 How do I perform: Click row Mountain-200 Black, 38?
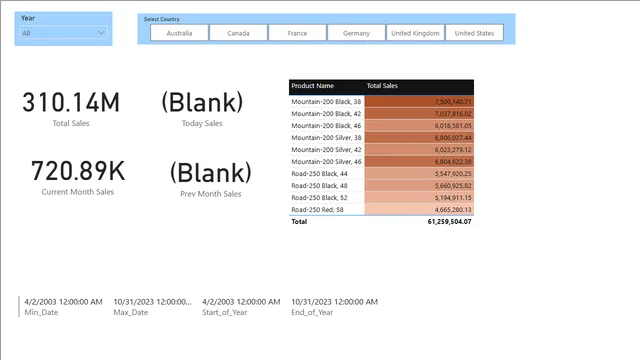pyautogui.click(x=381, y=102)
